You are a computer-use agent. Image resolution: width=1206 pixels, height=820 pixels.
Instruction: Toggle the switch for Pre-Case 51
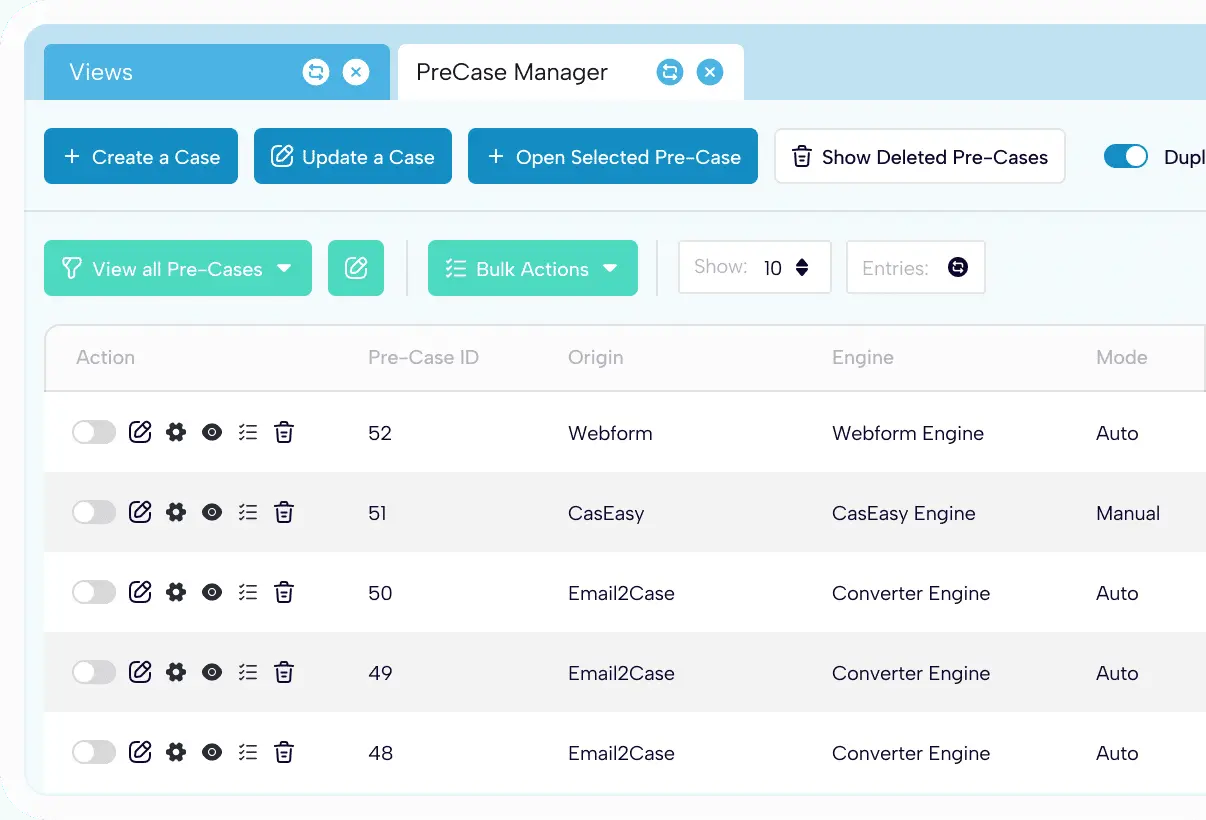pyautogui.click(x=94, y=512)
